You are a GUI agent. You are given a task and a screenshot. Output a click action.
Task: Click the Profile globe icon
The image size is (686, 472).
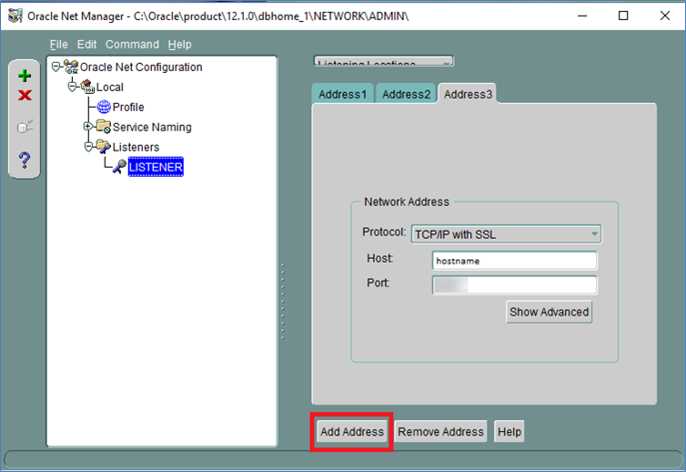pyautogui.click(x=104, y=107)
